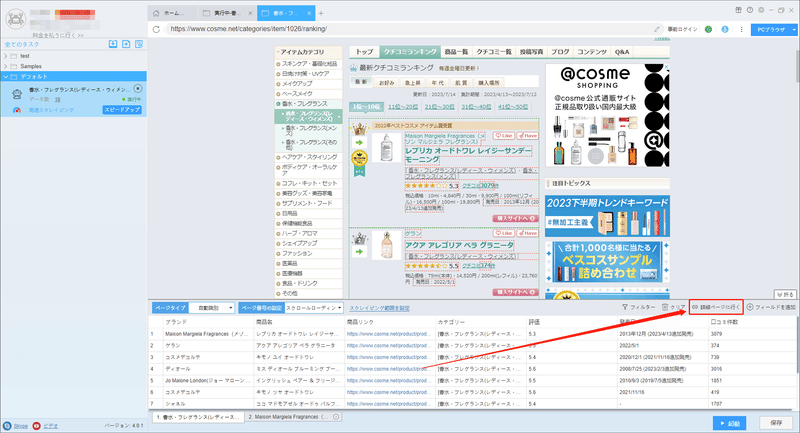Click フィールドを追加 button

(x=771, y=307)
